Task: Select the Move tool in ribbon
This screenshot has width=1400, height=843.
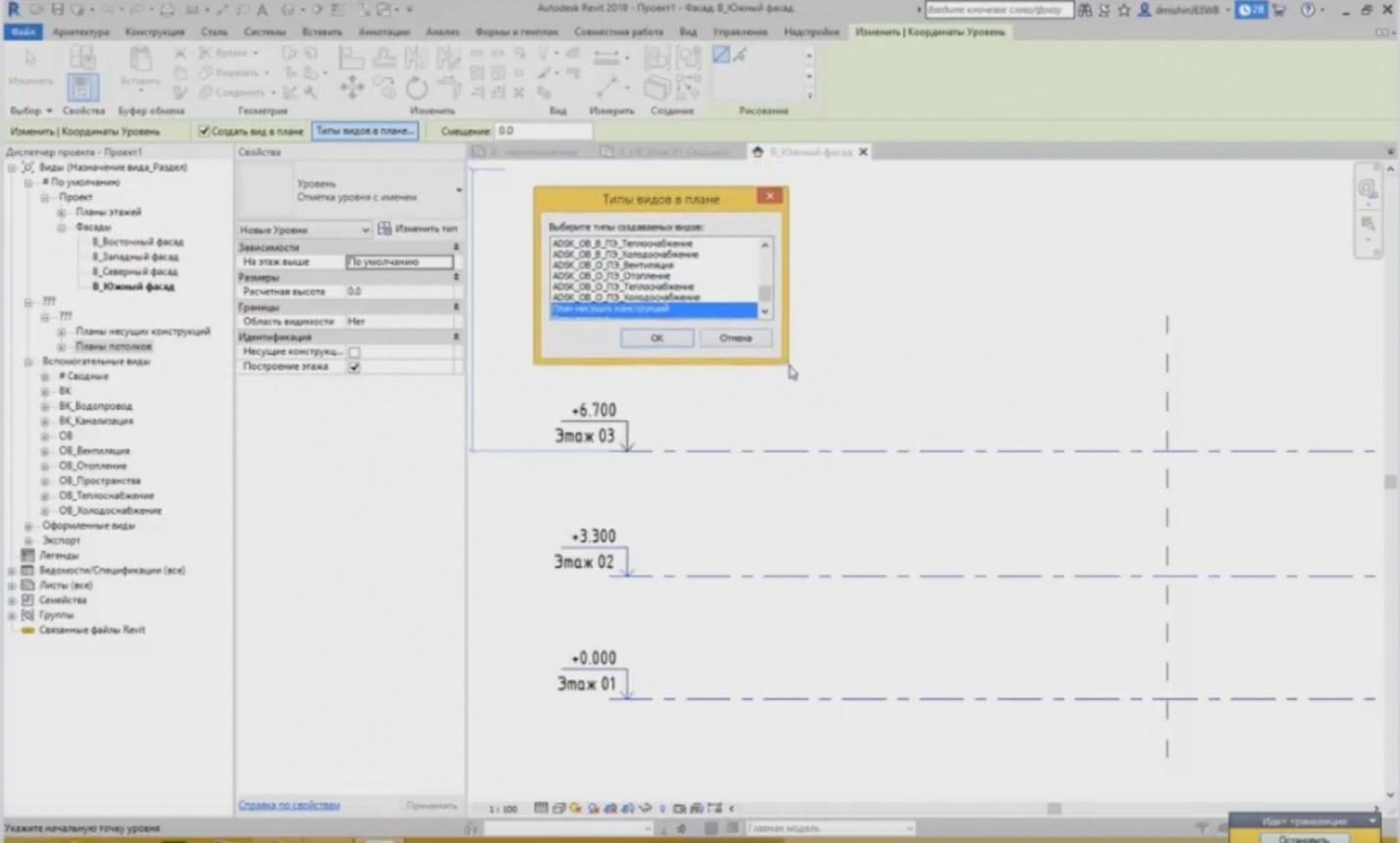Action: pyautogui.click(x=352, y=88)
